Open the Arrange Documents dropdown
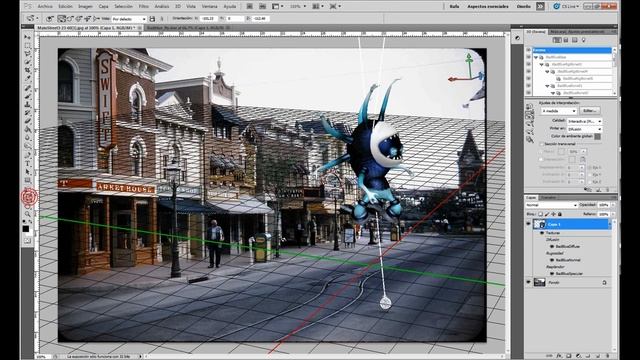640x360 pixels. [318, 7]
